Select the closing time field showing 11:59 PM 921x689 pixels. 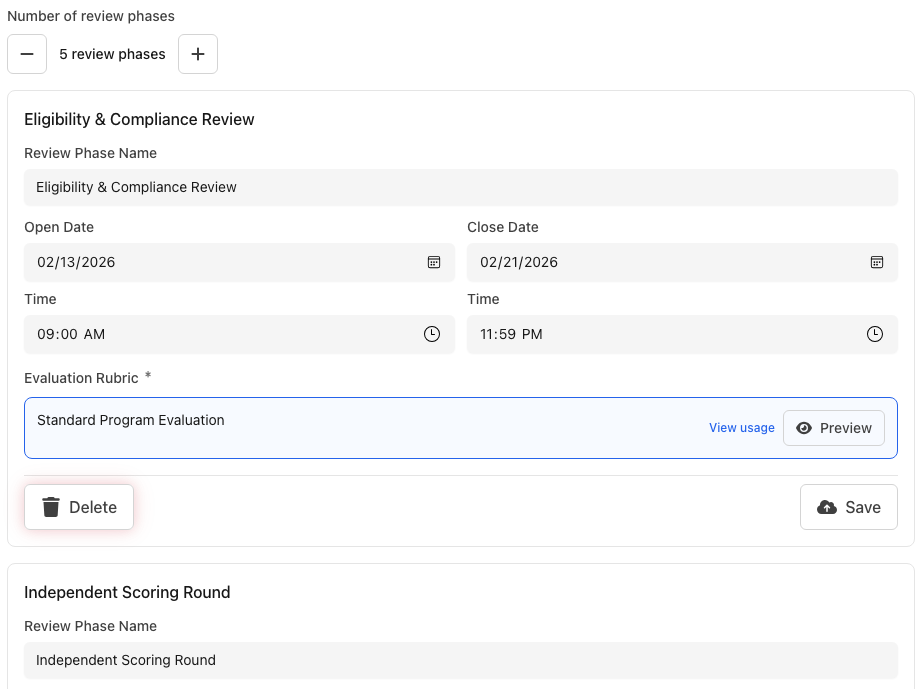[x=650, y=334]
